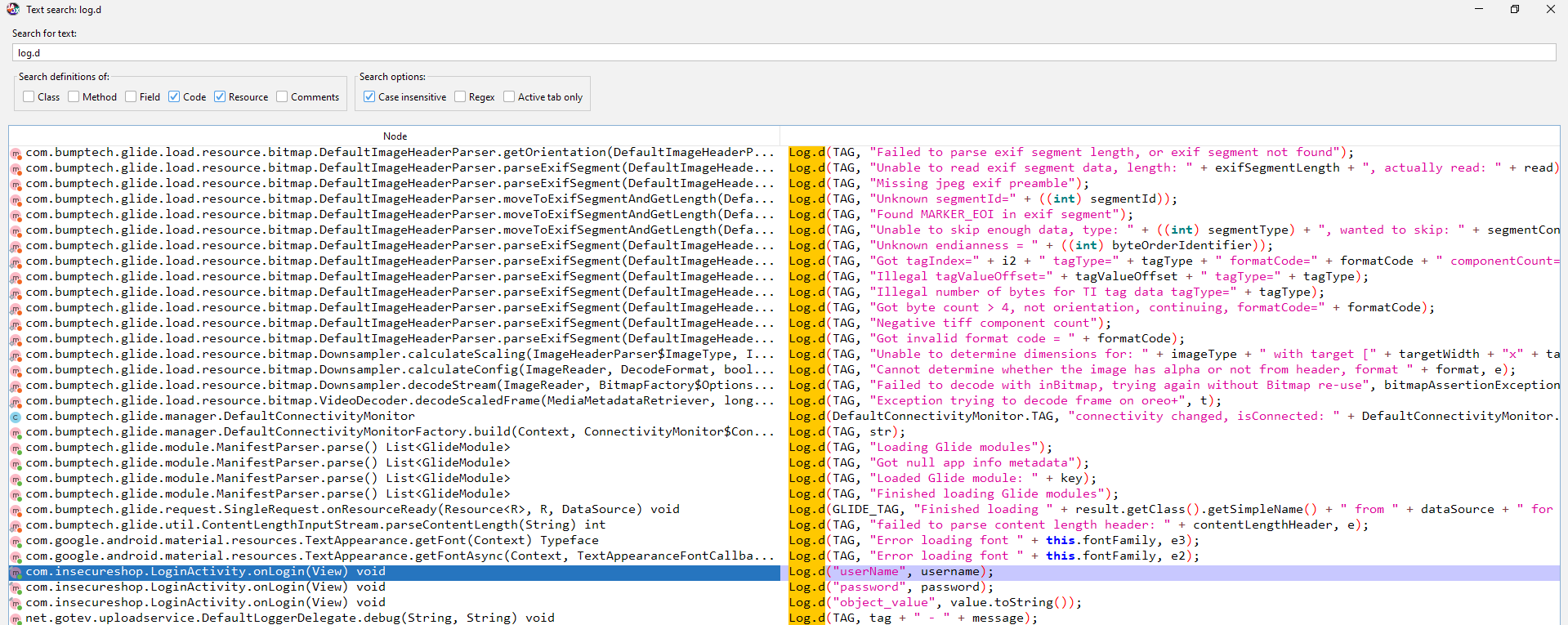
Task: Select the Log.d("password", password) result
Action: pos(891,587)
